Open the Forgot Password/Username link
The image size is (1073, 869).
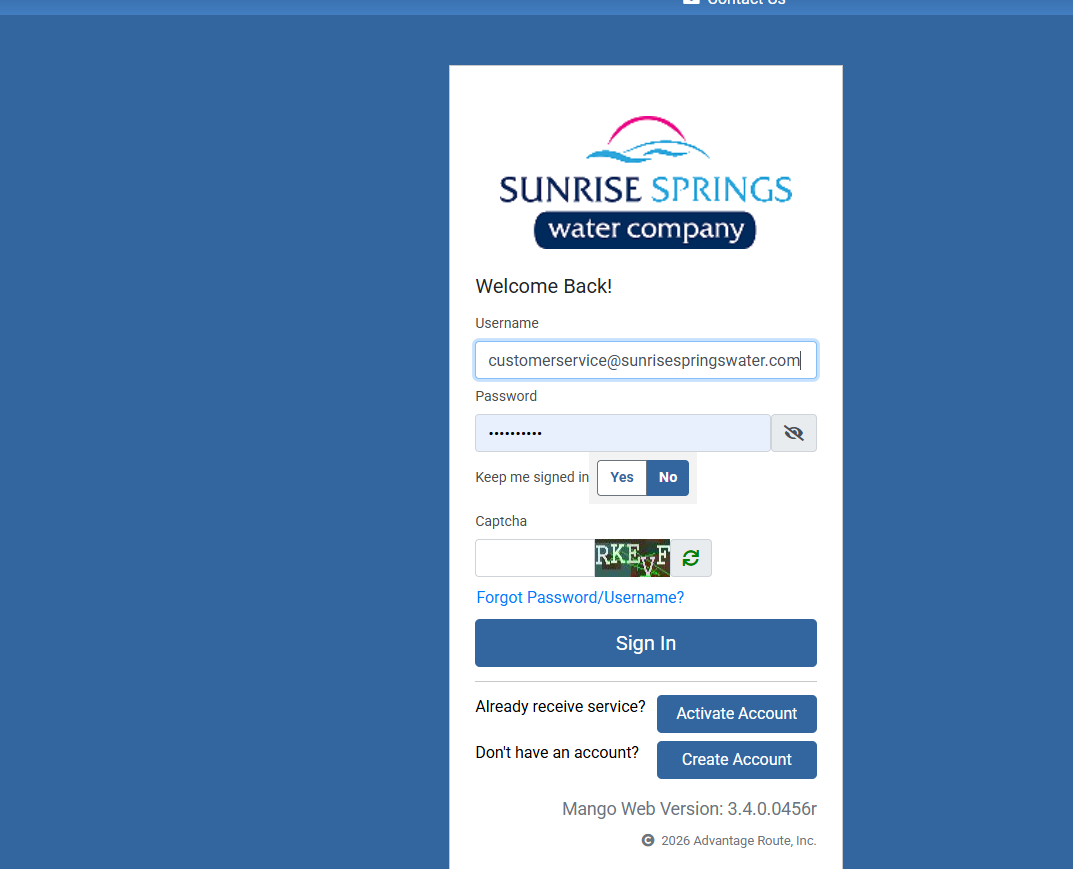[580, 597]
